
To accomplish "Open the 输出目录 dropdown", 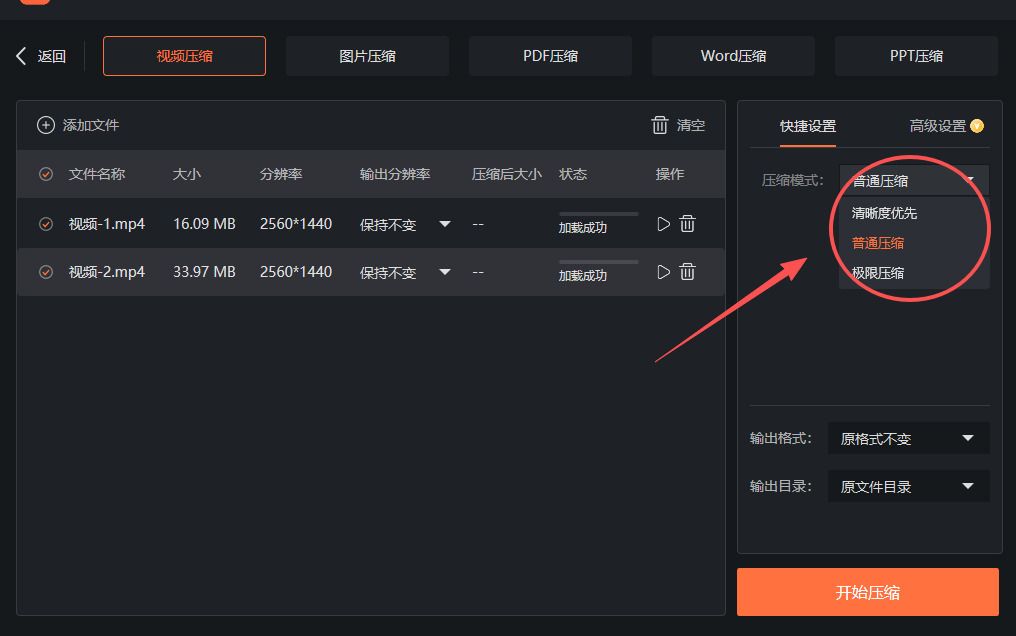I will tap(908, 486).
